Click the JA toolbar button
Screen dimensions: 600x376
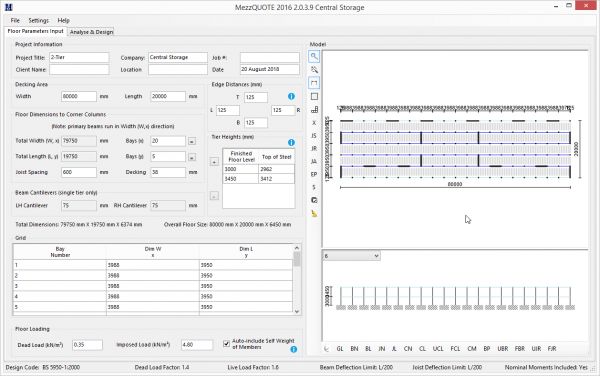(x=314, y=161)
